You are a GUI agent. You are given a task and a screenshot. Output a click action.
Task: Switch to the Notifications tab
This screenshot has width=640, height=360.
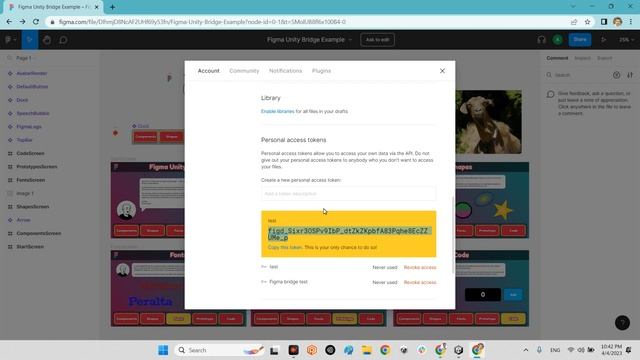285,71
